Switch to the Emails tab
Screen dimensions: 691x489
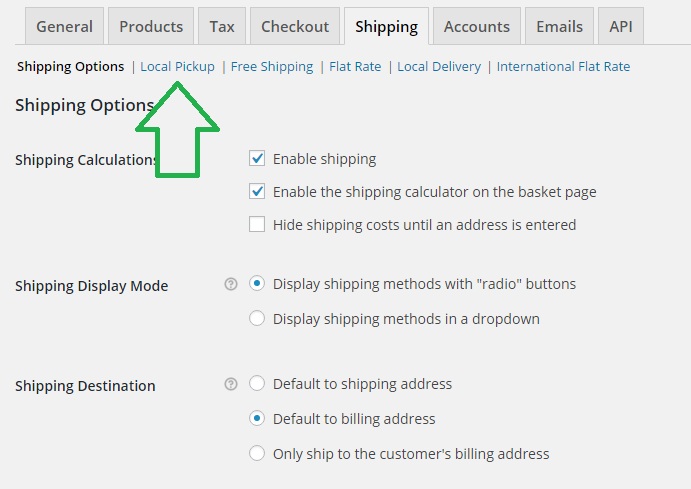point(559,26)
